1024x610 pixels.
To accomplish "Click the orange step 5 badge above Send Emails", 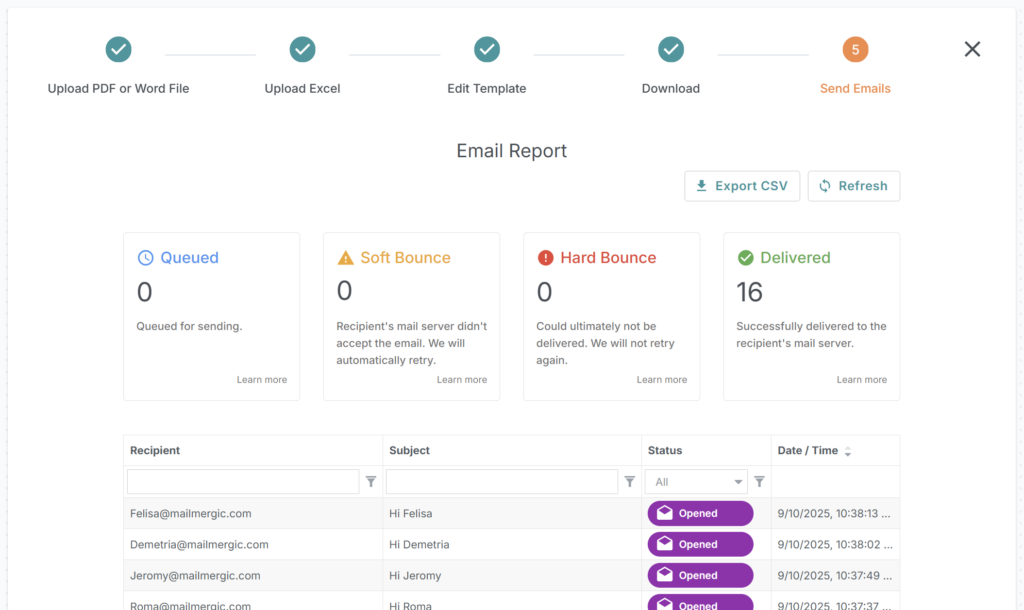I will (x=855, y=49).
